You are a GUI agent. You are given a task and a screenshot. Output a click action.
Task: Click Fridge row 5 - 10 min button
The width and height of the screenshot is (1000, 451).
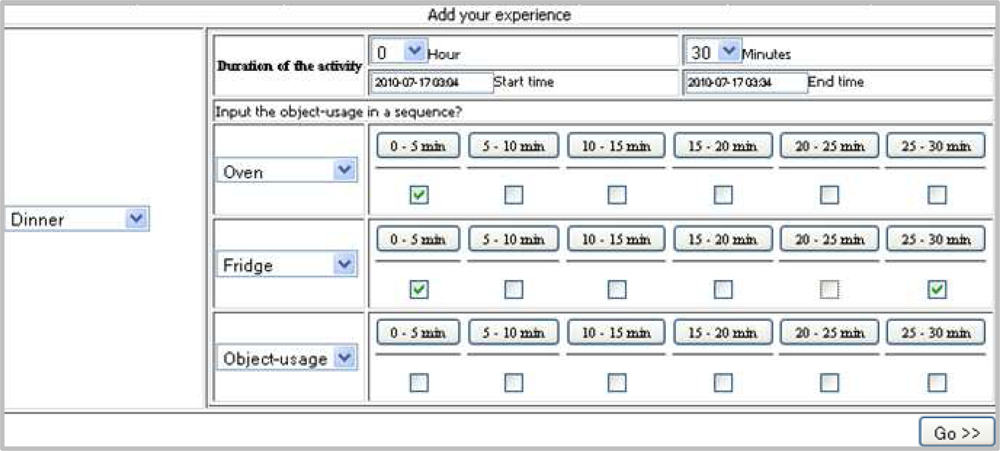pos(513,239)
